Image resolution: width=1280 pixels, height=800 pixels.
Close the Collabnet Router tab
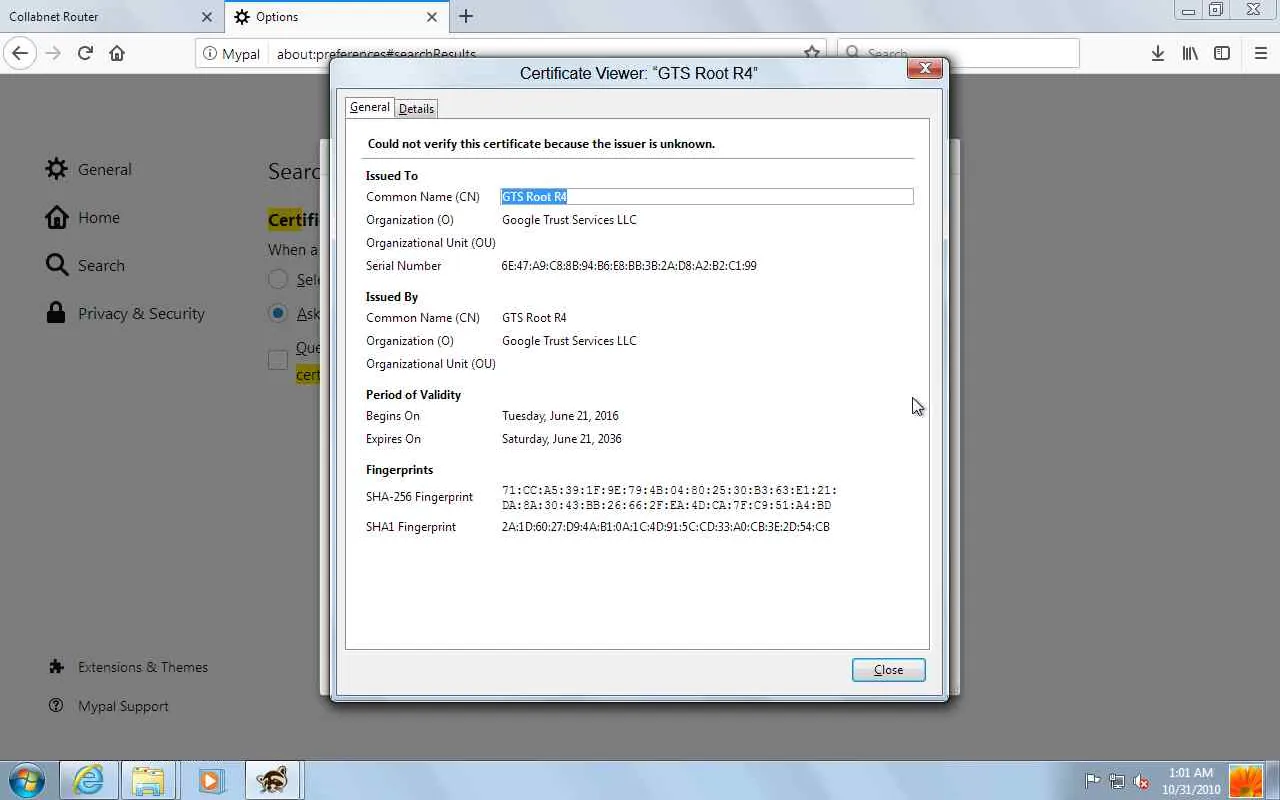point(207,17)
